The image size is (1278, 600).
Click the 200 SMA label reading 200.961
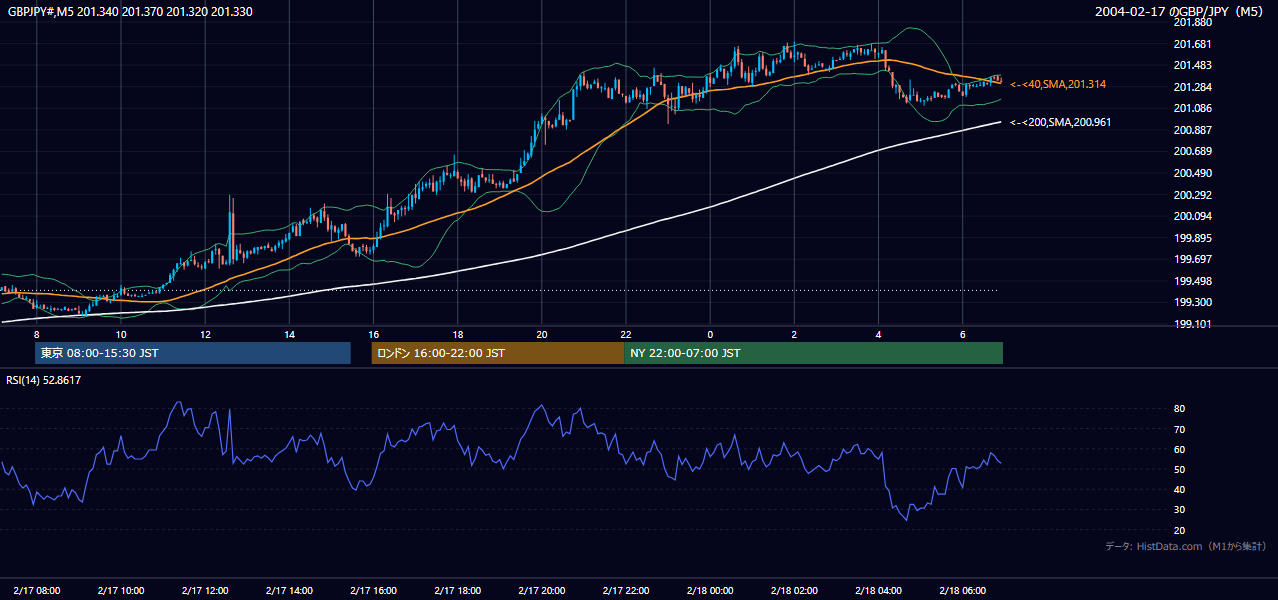coord(1060,122)
